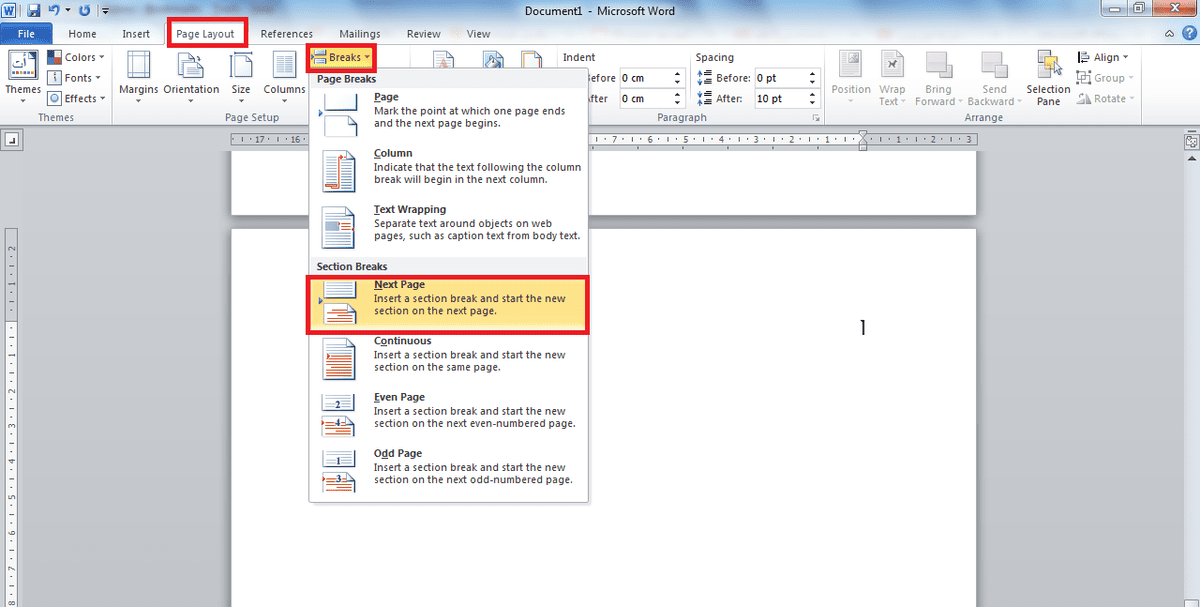Open the File backstage button

pyautogui.click(x=26, y=34)
